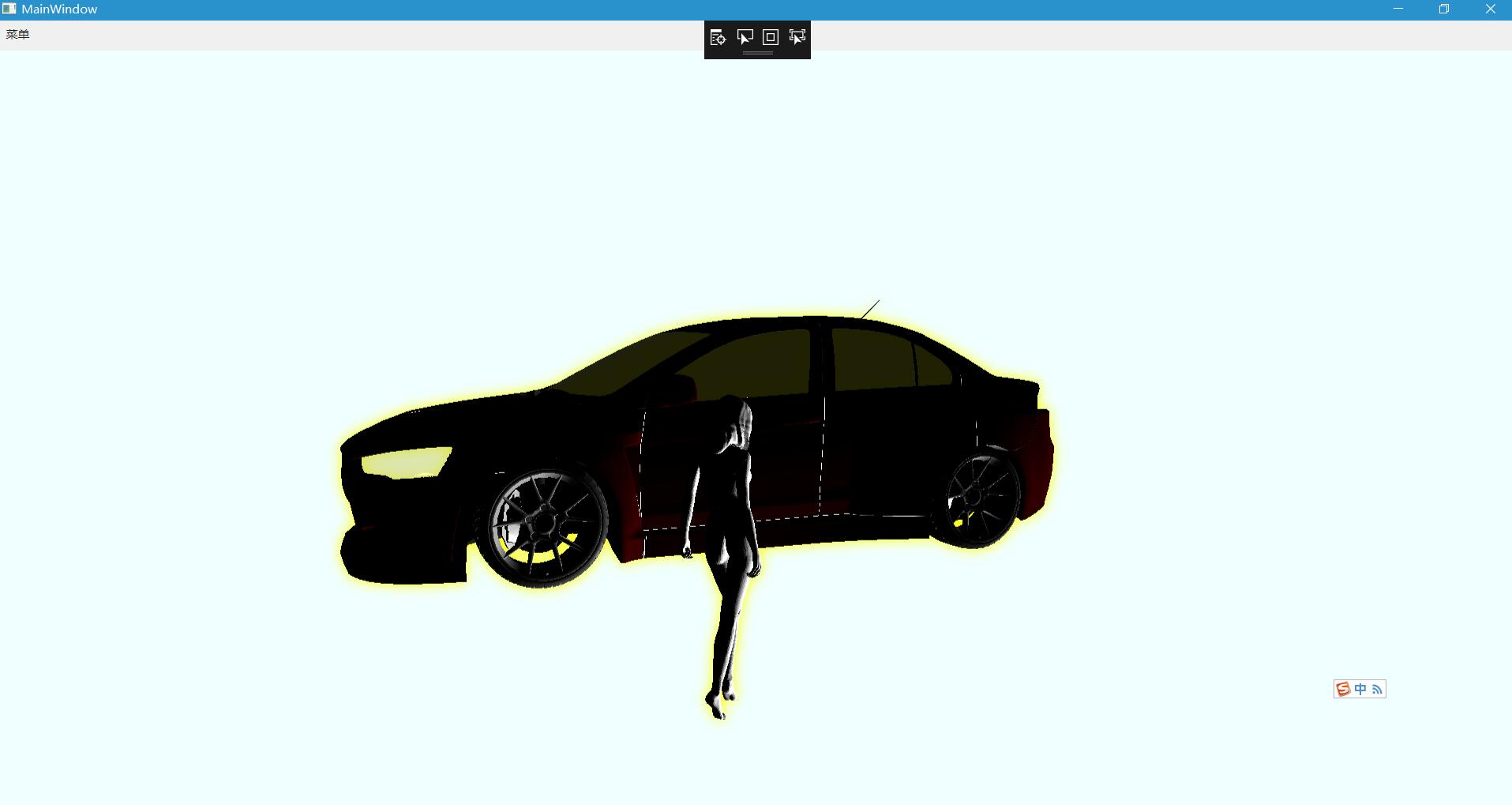The image size is (1512, 805).
Task: Restore down the MainWindow window
Action: point(1444,9)
